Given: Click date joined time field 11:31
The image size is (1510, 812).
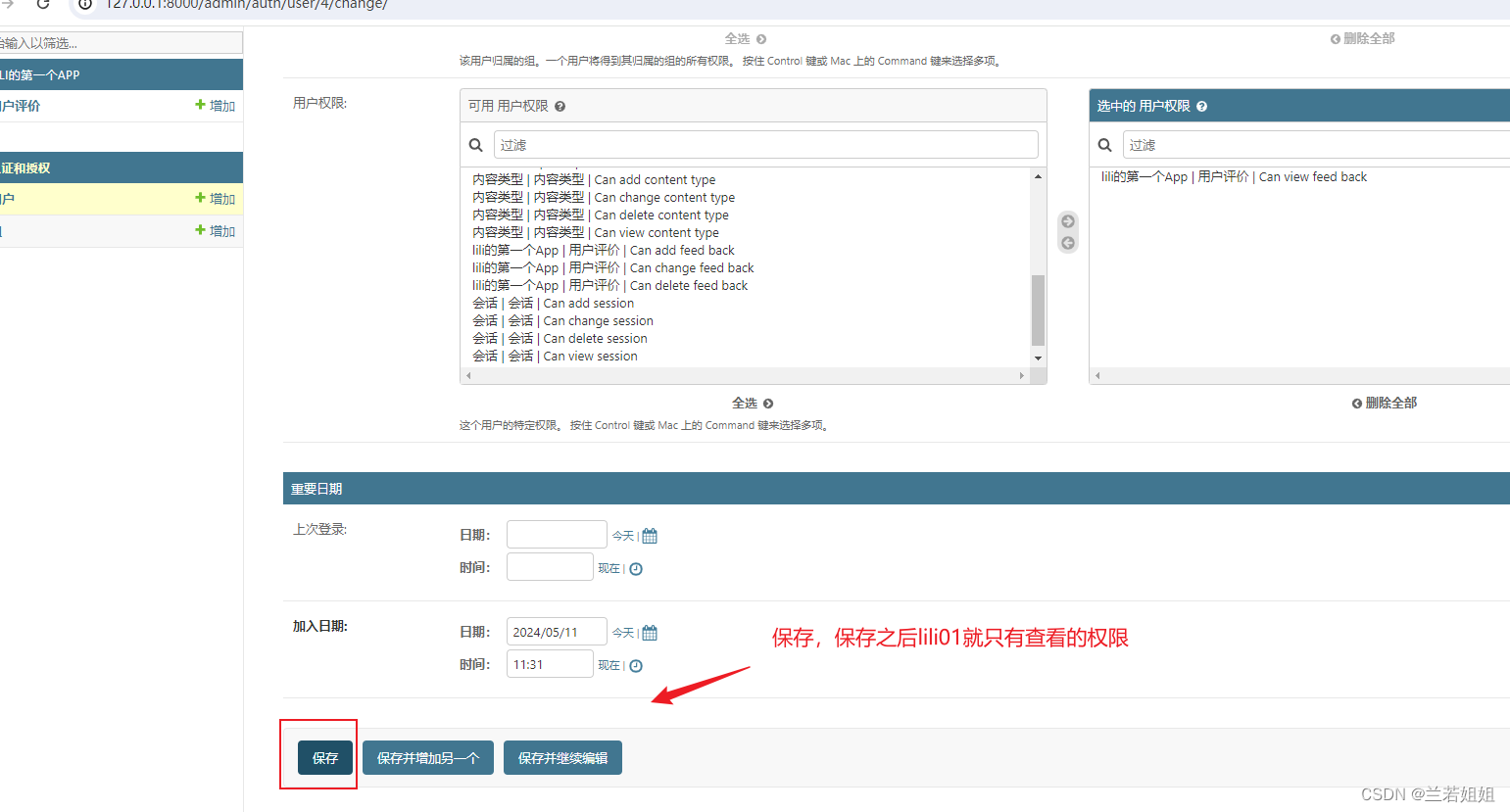Looking at the screenshot, I should point(550,664).
